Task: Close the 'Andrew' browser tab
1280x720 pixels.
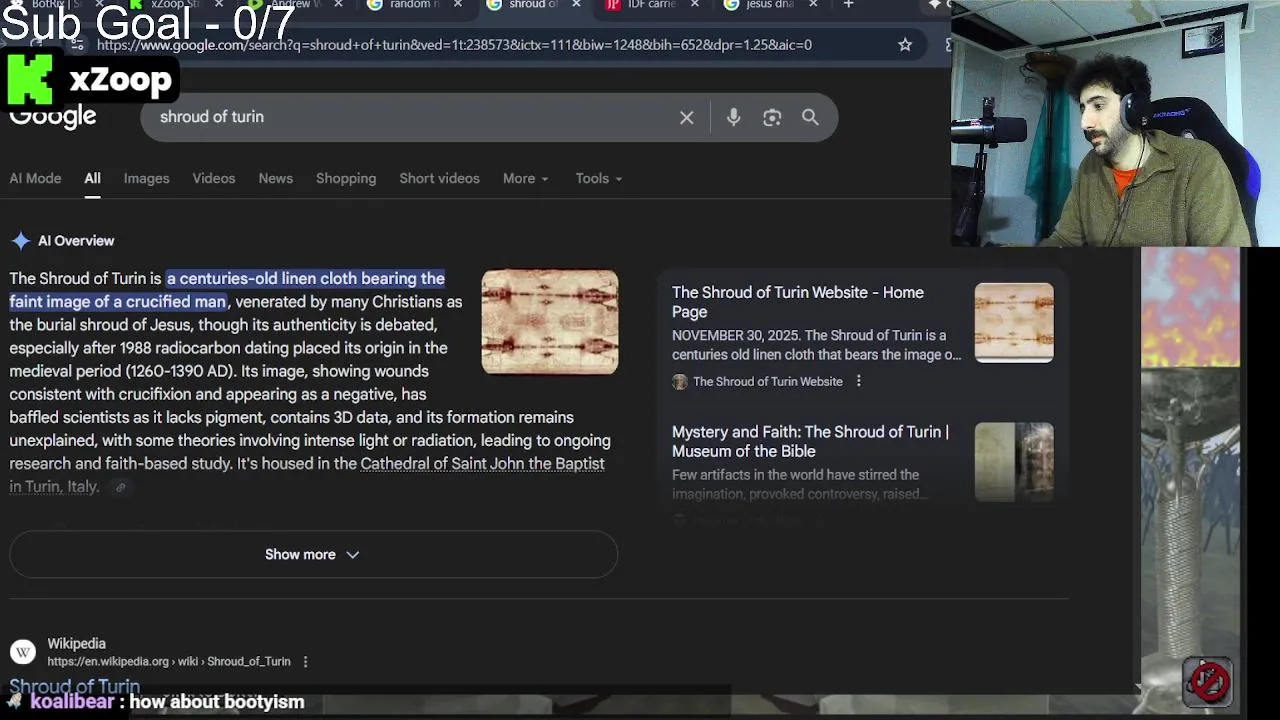Action: 338,5
